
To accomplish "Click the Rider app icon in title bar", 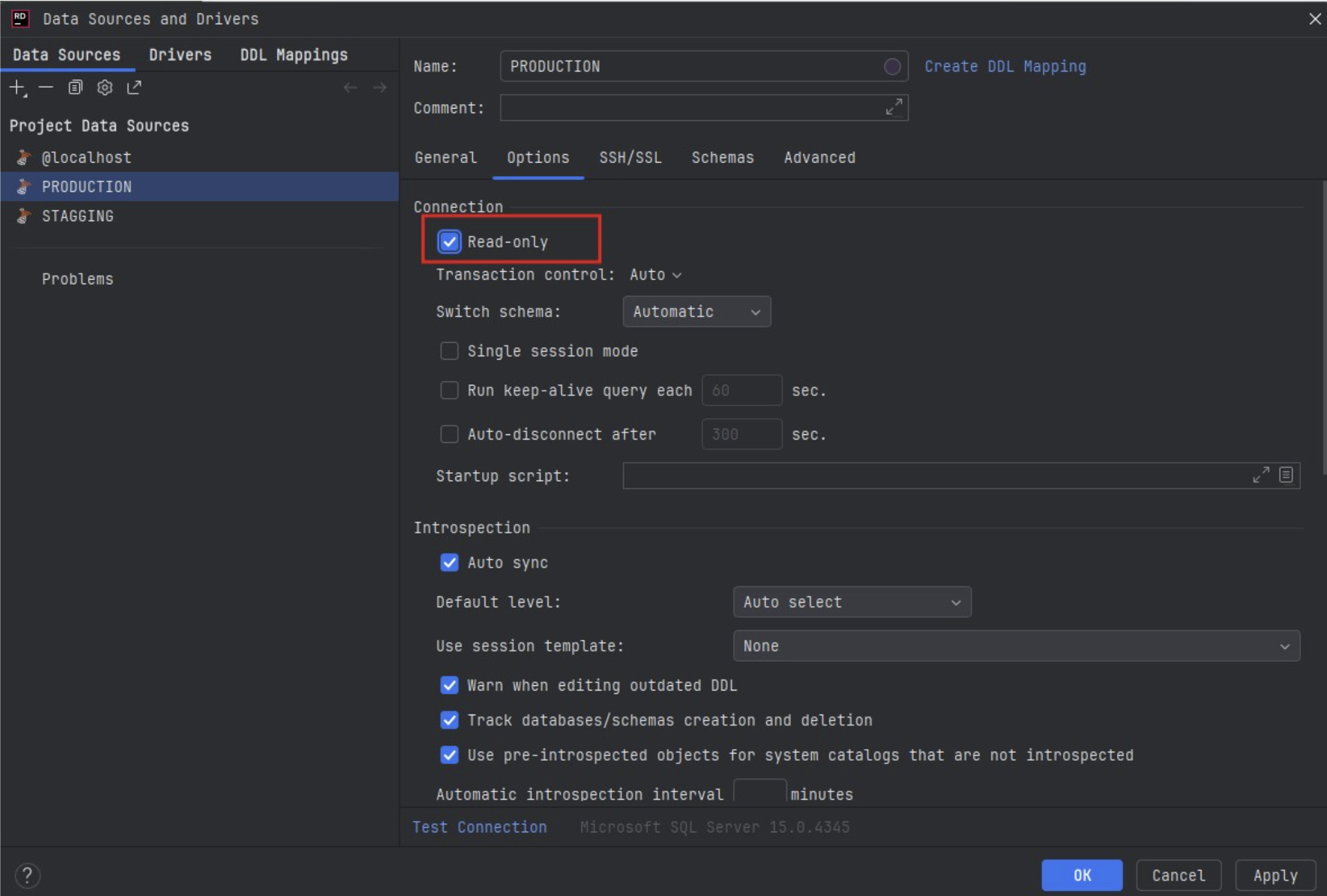I will click(20, 19).
